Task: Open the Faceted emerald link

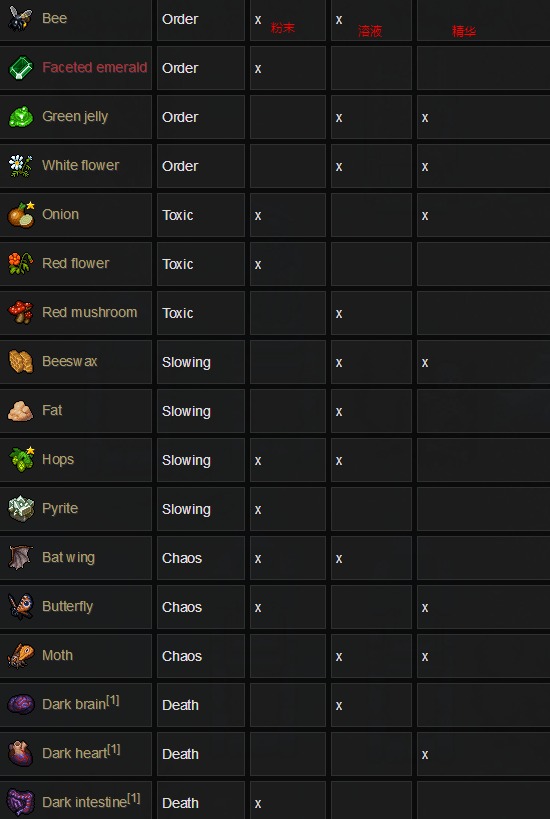Action: (x=95, y=67)
